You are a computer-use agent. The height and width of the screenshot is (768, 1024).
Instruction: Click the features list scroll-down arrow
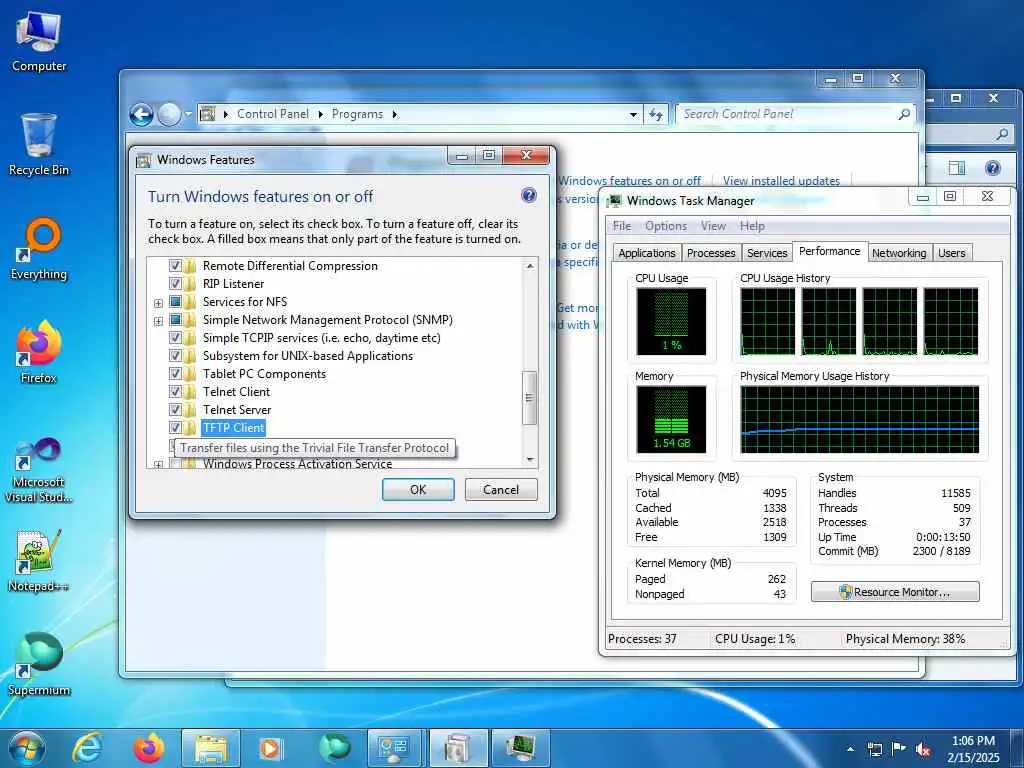click(x=530, y=460)
